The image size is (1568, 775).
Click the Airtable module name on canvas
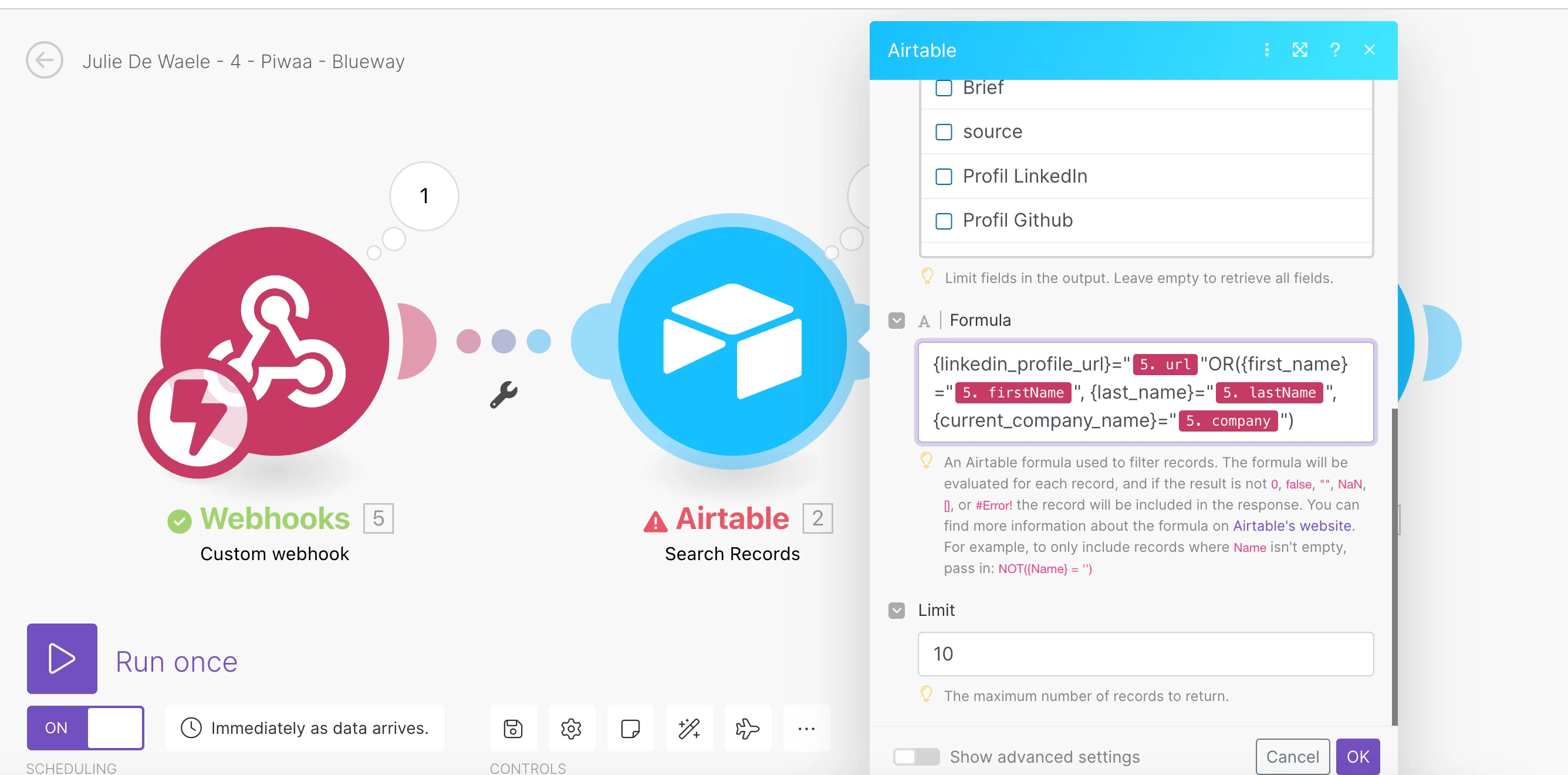[732, 518]
